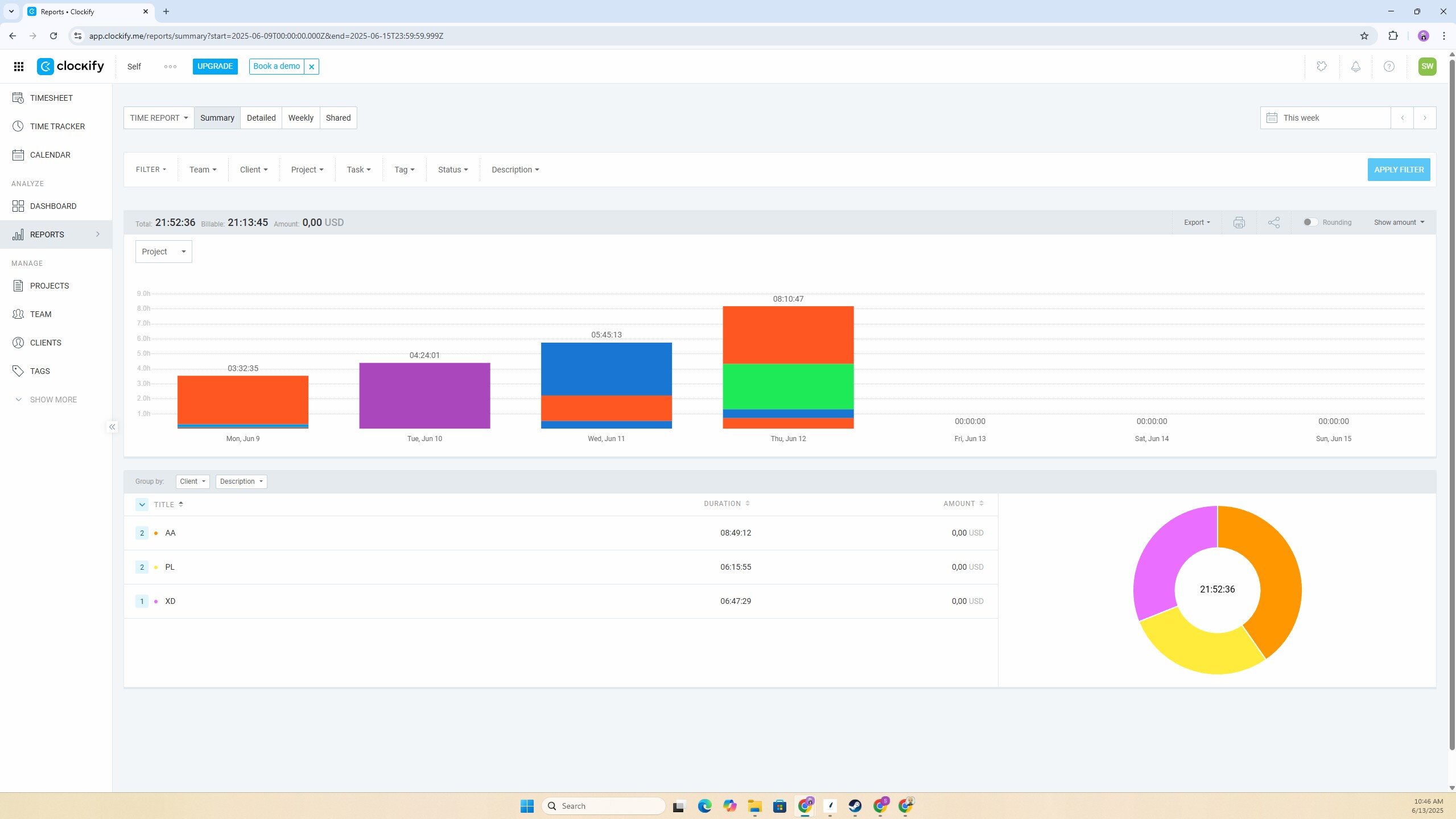Open the Project chart grouping dropdown

coord(163,252)
